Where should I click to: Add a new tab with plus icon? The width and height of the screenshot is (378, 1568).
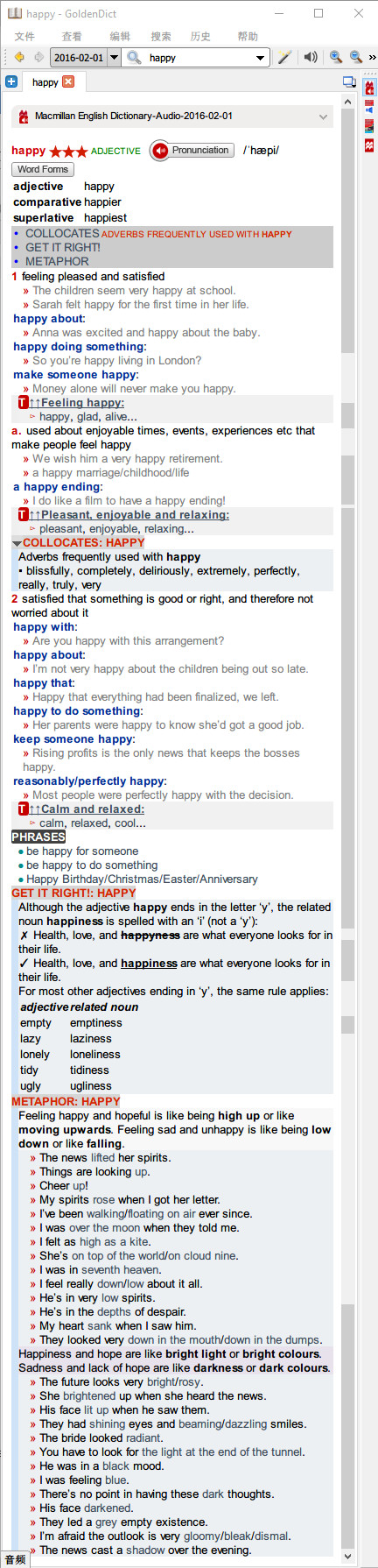11,81
